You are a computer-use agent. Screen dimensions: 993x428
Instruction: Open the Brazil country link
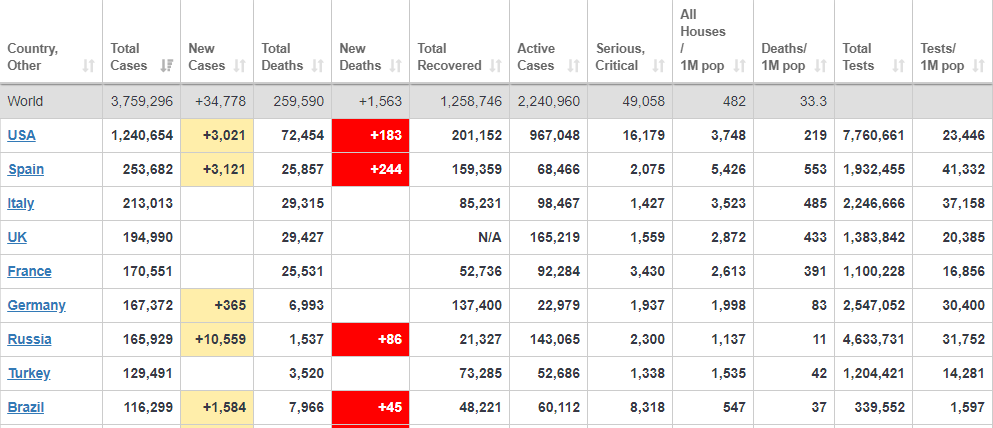[x=26, y=407]
